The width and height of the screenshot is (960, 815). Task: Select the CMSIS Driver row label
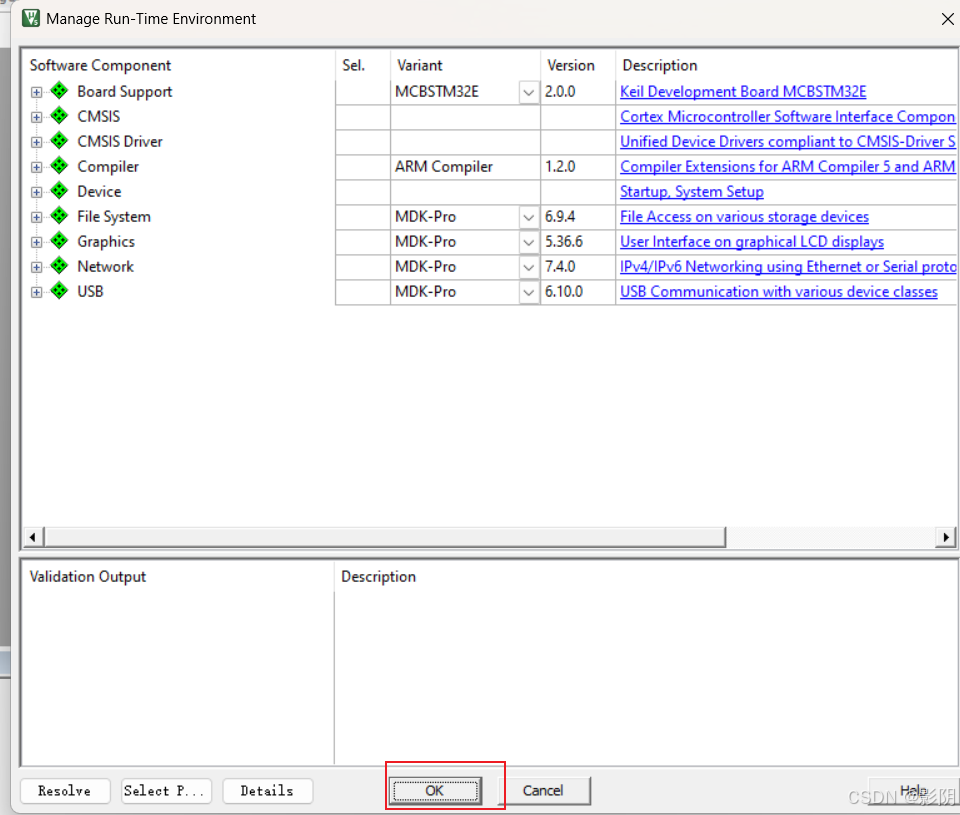pos(120,141)
